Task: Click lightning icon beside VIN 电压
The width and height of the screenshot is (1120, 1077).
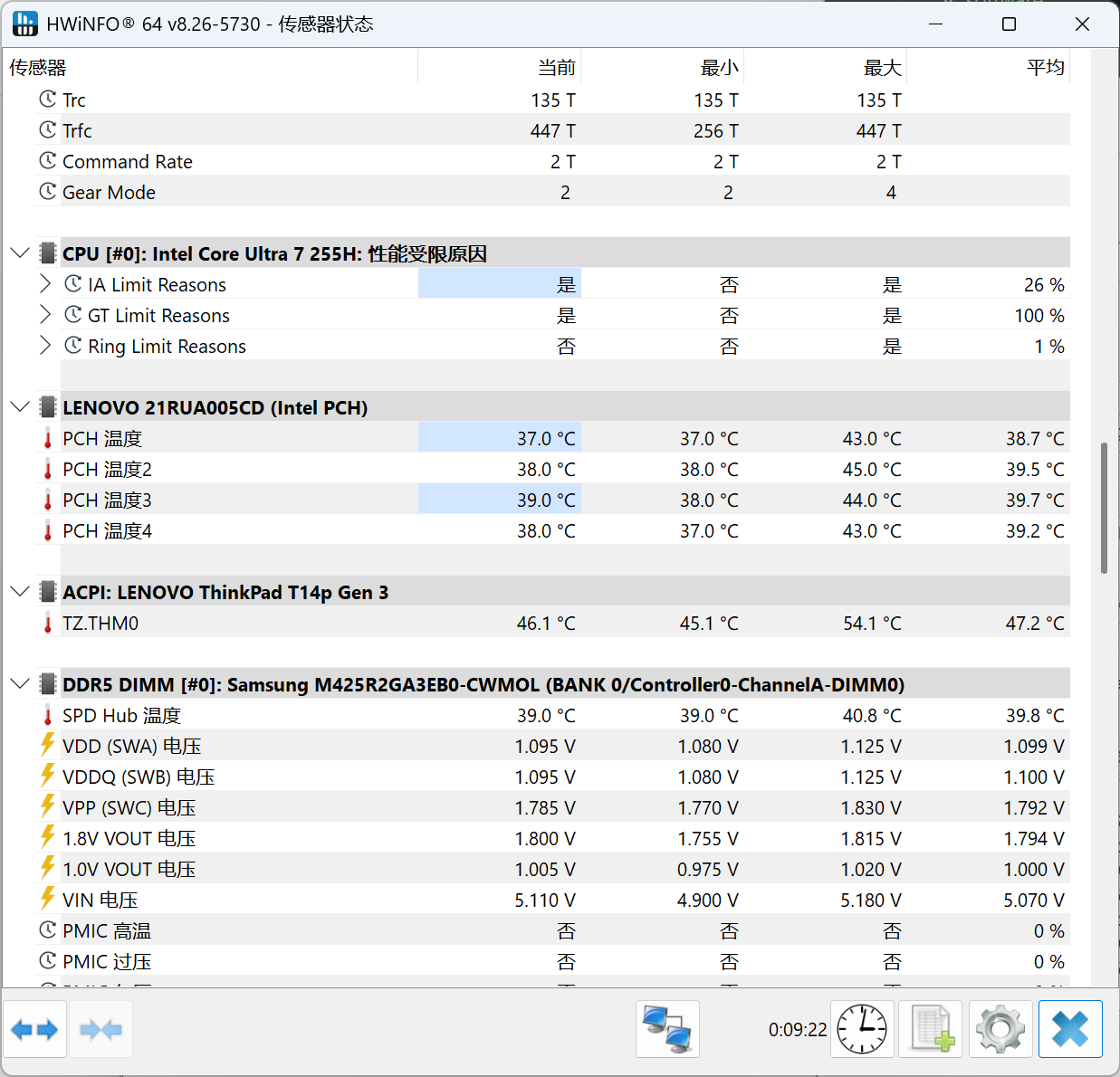Action: tap(48, 899)
